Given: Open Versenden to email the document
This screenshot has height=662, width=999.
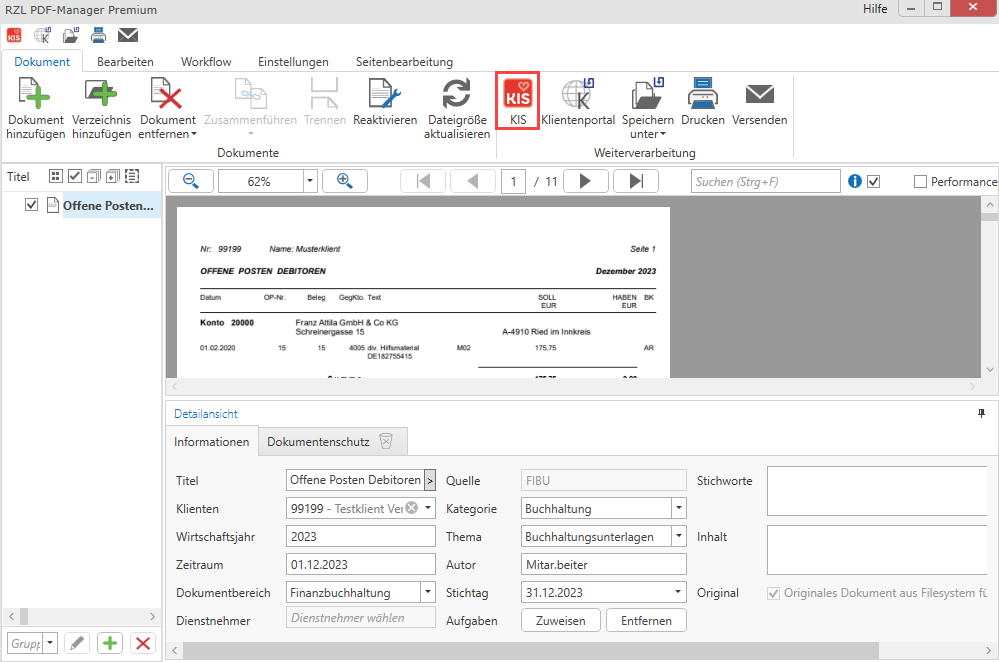Looking at the screenshot, I should (759, 95).
